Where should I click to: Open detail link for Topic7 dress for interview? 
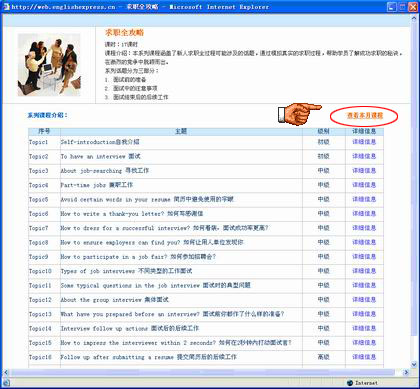click(364, 228)
